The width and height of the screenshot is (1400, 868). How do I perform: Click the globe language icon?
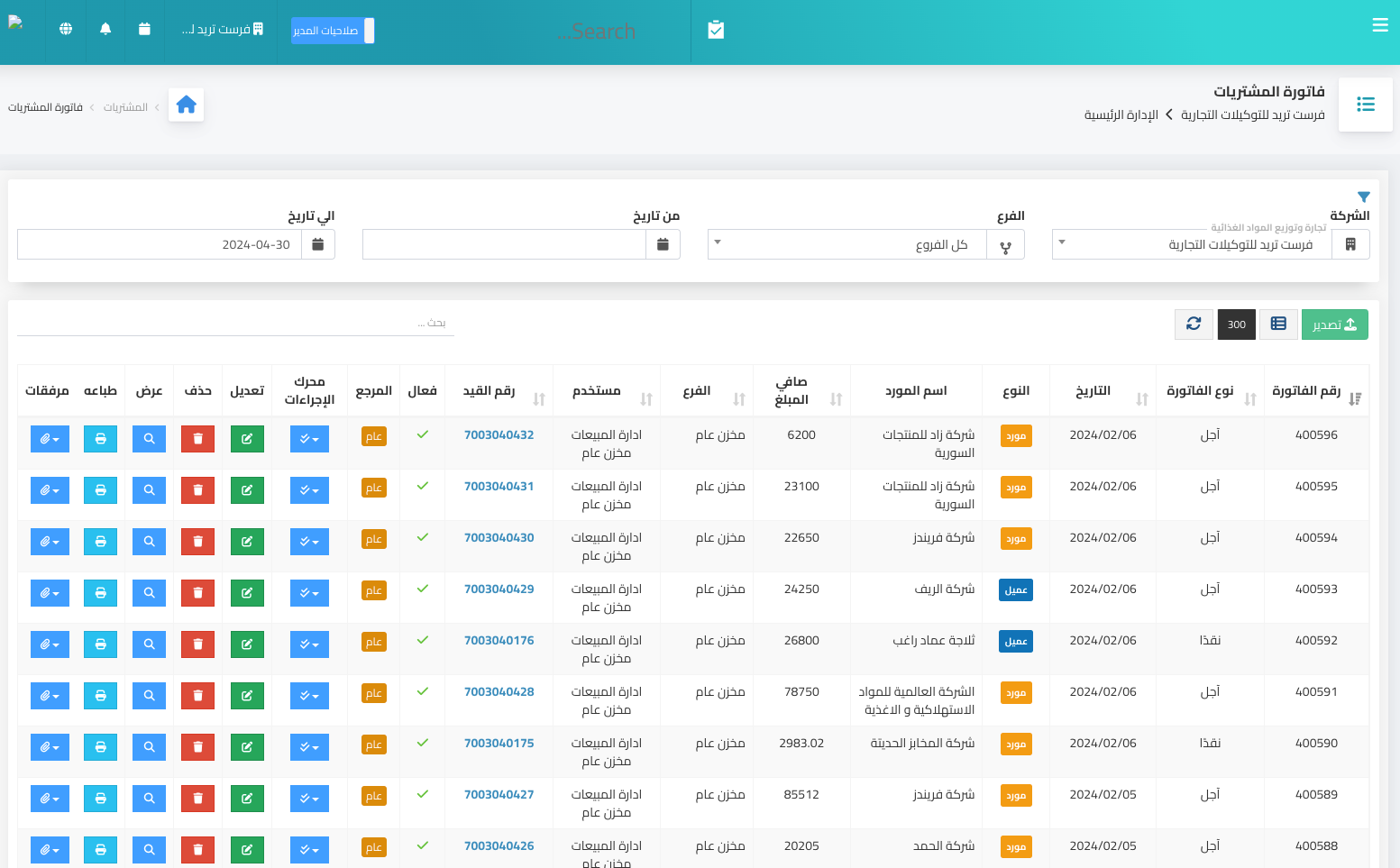click(x=66, y=29)
